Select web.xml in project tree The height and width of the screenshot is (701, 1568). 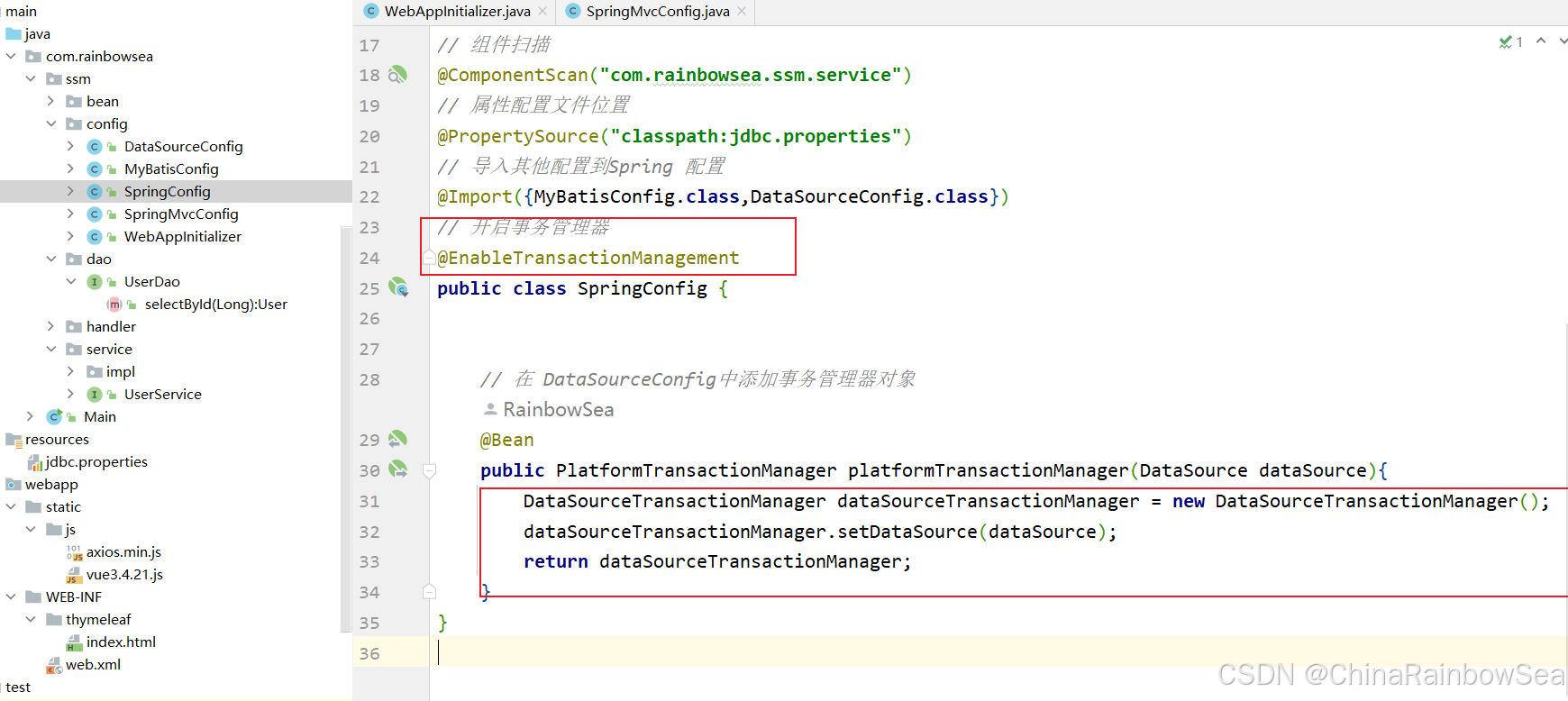tap(93, 664)
